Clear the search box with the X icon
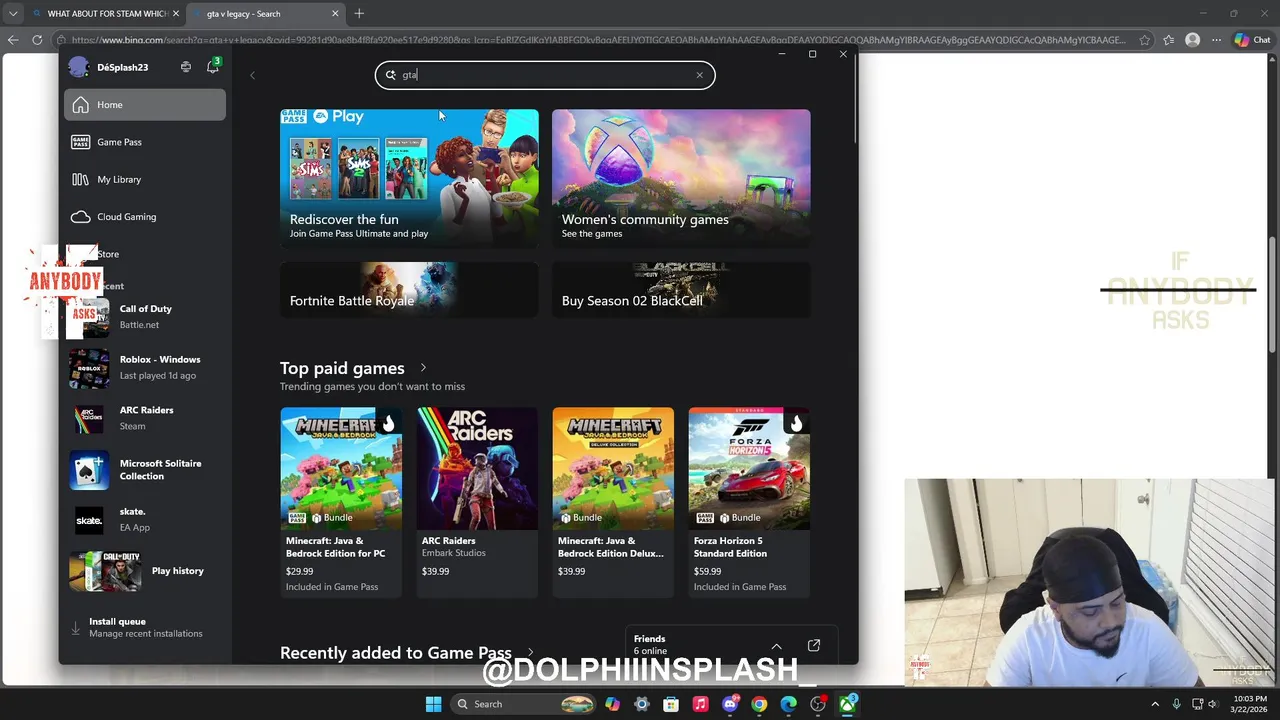 click(699, 75)
